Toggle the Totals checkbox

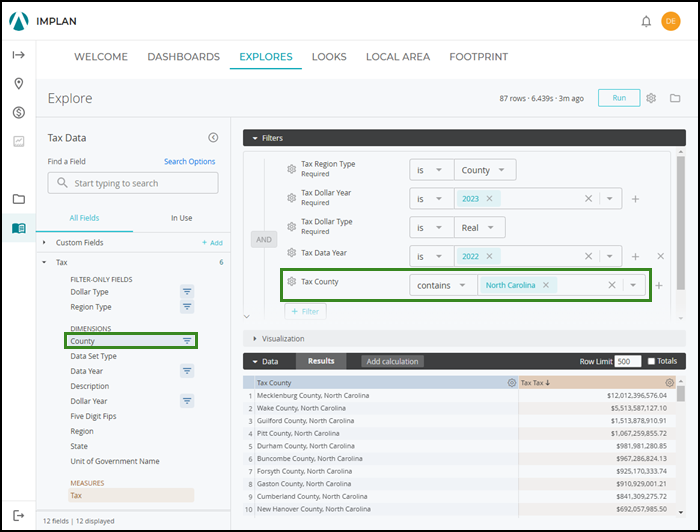coord(651,361)
